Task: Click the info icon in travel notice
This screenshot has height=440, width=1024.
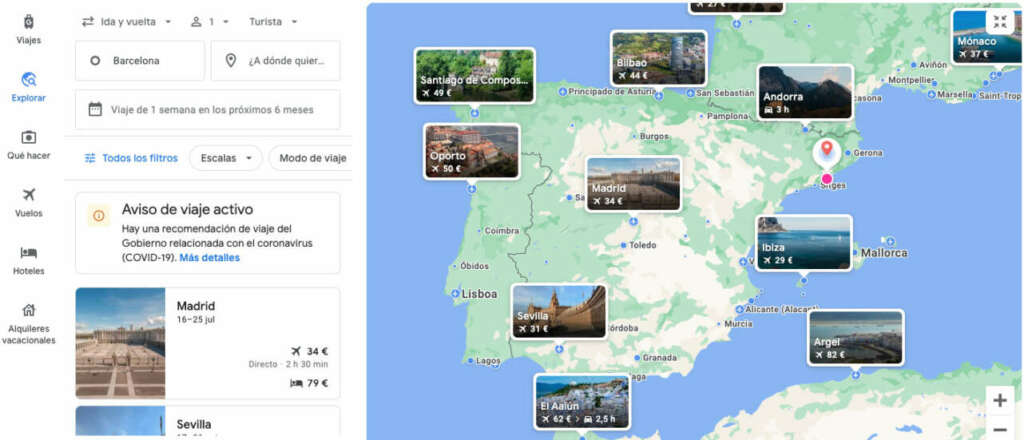Action: 99,215
